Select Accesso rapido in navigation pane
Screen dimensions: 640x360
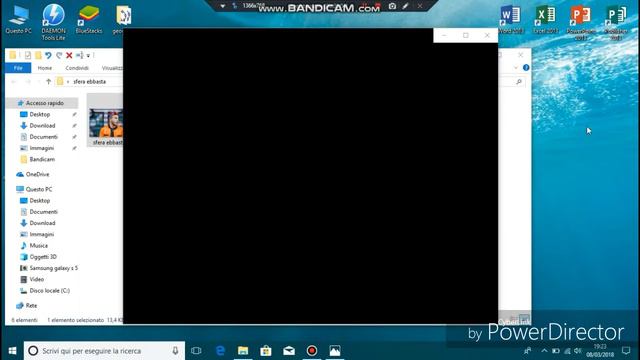[x=42, y=103]
